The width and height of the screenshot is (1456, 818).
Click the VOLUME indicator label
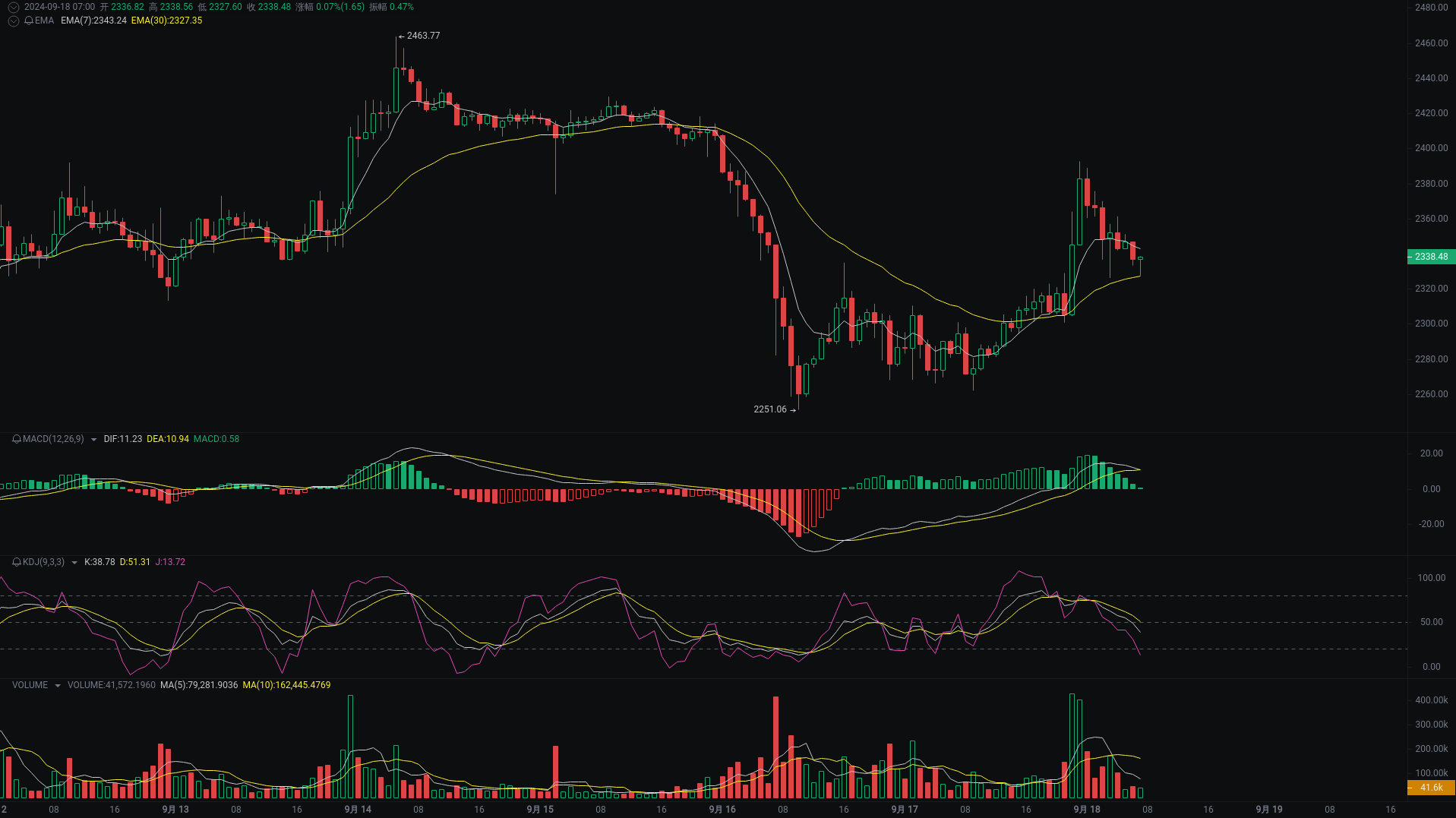click(x=30, y=685)
